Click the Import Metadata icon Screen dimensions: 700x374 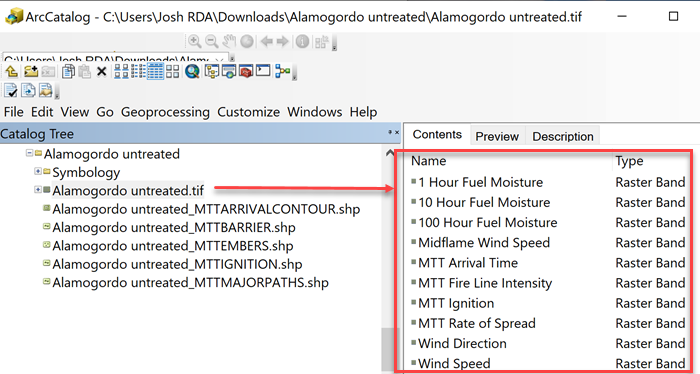tap(46, 91)
